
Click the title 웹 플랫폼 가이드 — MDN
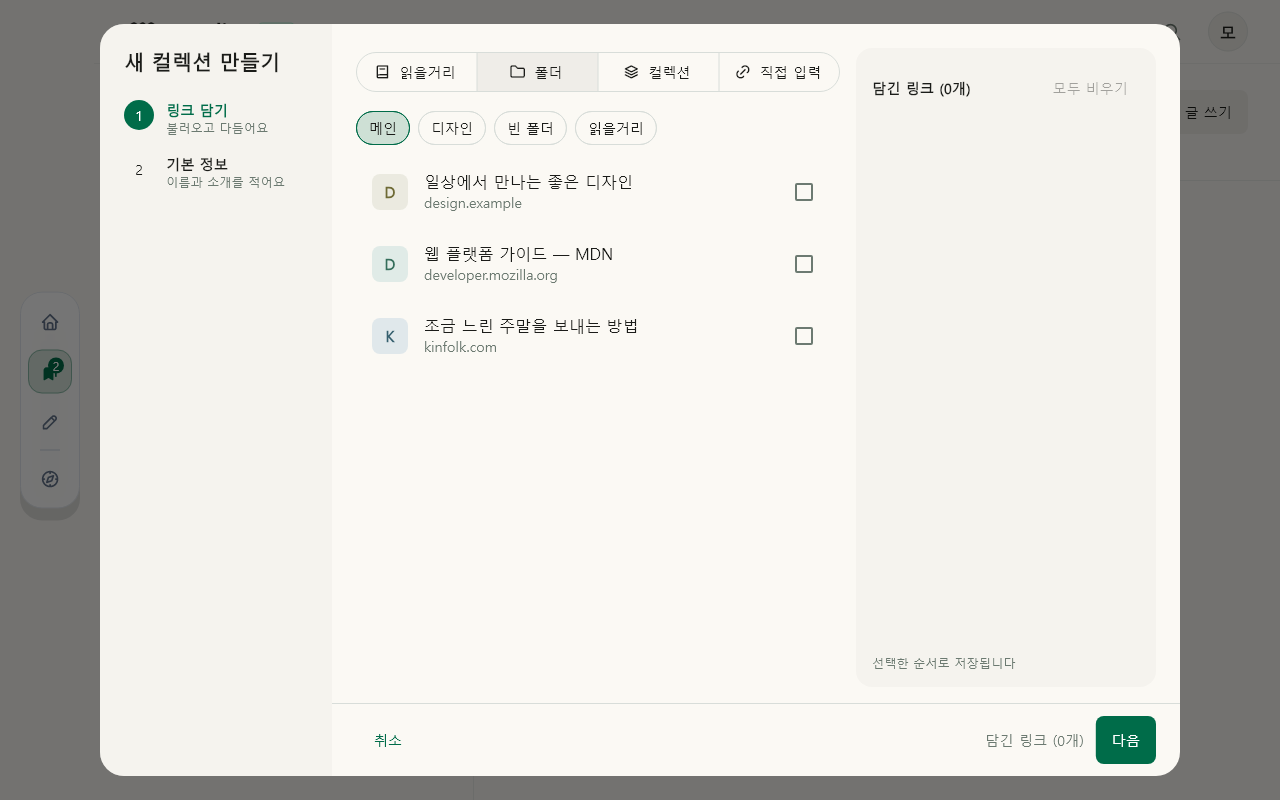tap(518, 254)
